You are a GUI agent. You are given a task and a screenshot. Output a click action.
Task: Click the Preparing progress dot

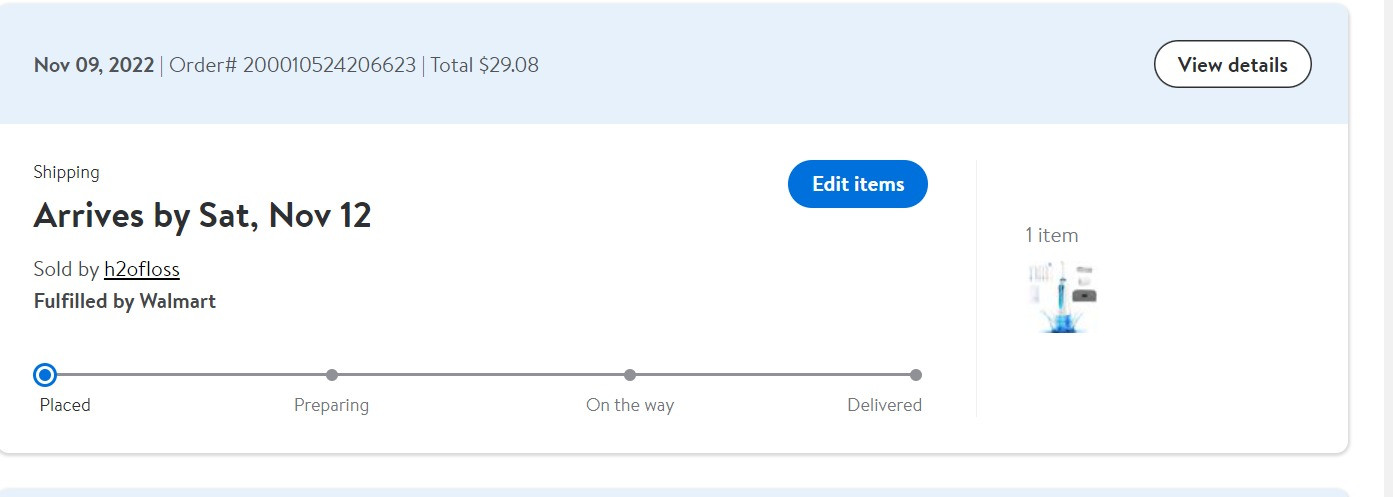[x=332, y=375]
